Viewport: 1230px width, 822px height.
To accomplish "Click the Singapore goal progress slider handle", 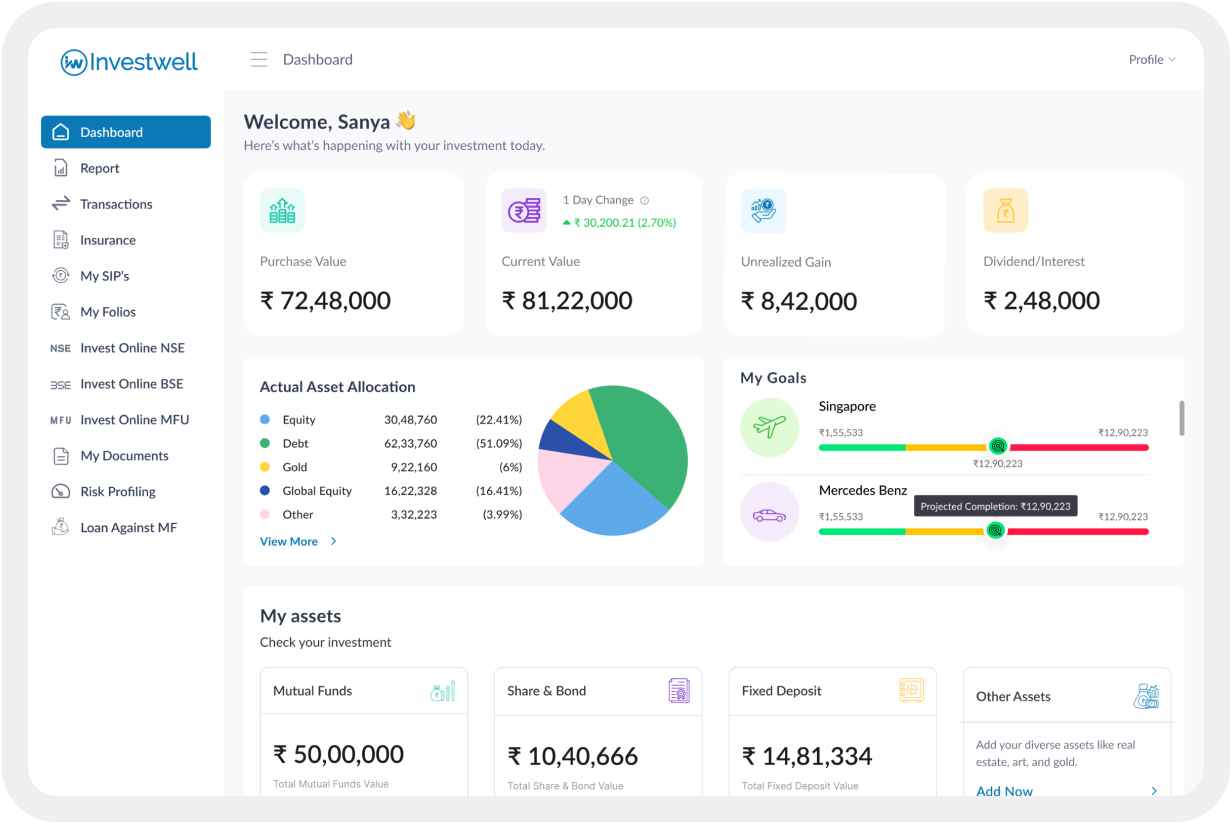I will click(x=996, y=447).
